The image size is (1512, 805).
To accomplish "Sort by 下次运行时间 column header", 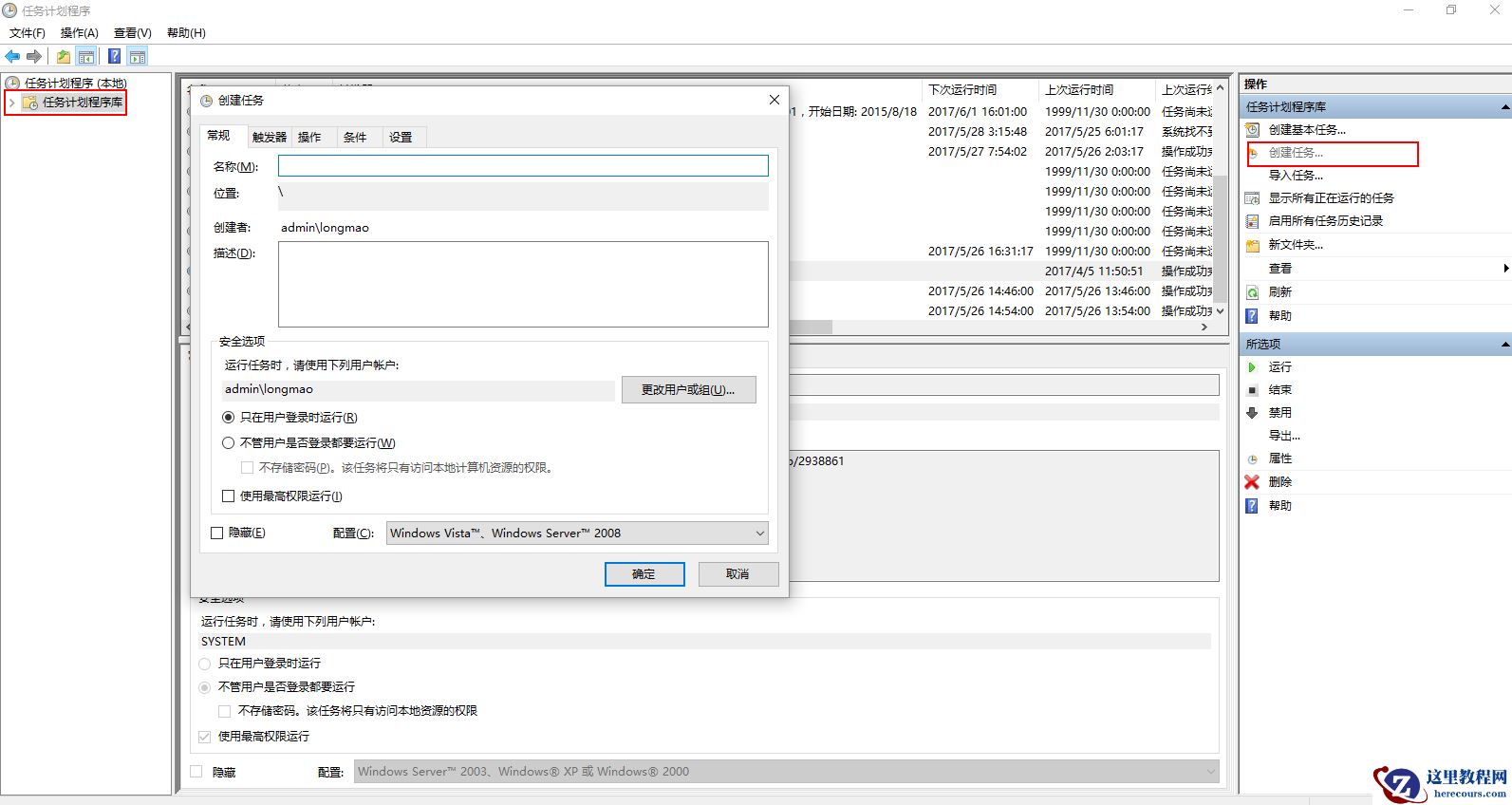I will point(980,89).
